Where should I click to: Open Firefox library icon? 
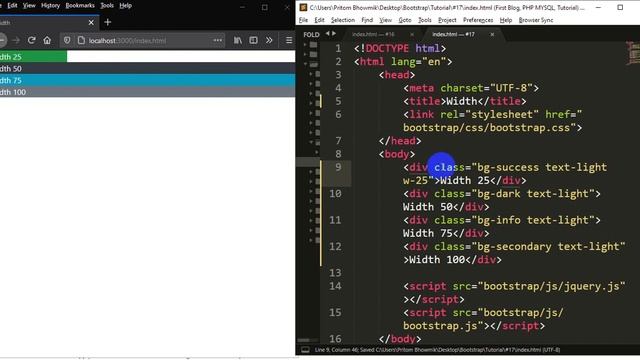[238, 40]
